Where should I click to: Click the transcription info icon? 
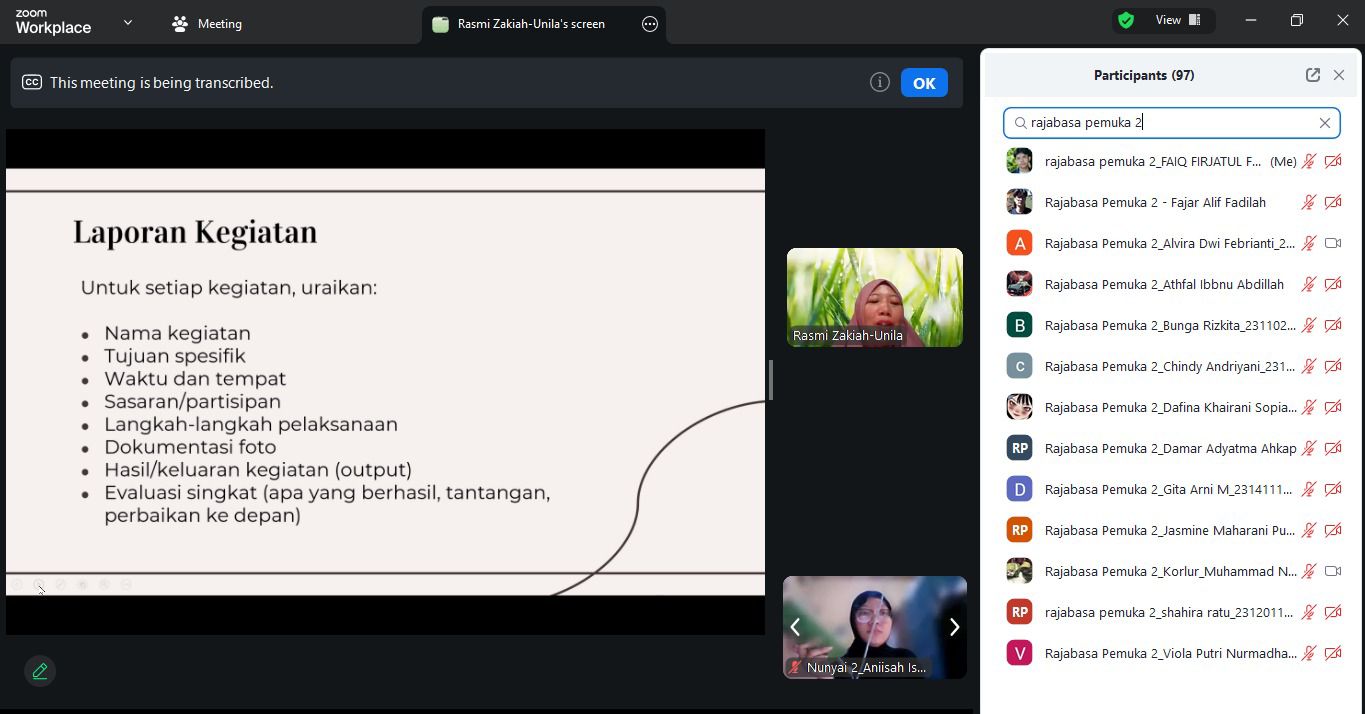[880, 83]
